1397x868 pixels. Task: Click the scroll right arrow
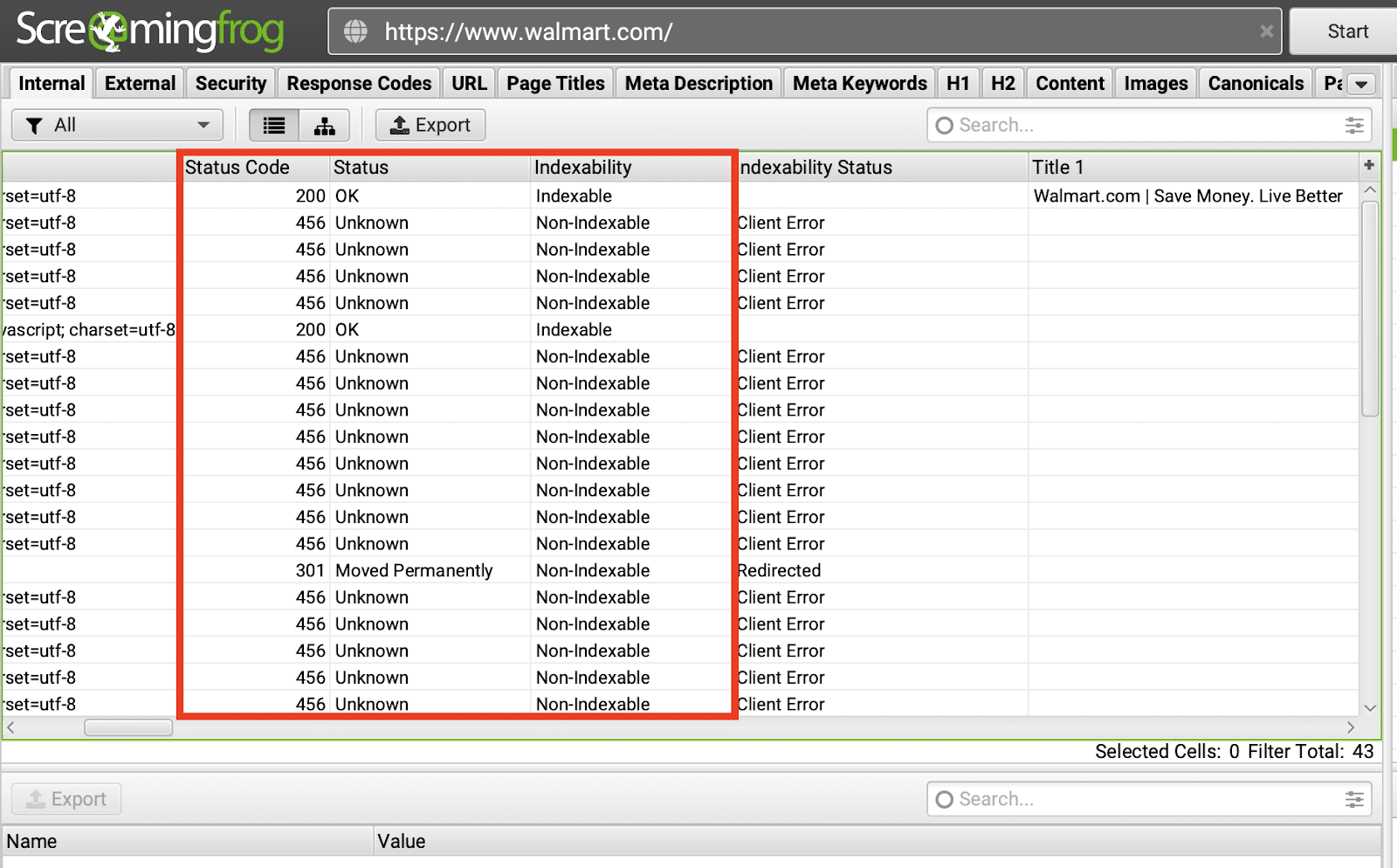(x=1351, y=727)
